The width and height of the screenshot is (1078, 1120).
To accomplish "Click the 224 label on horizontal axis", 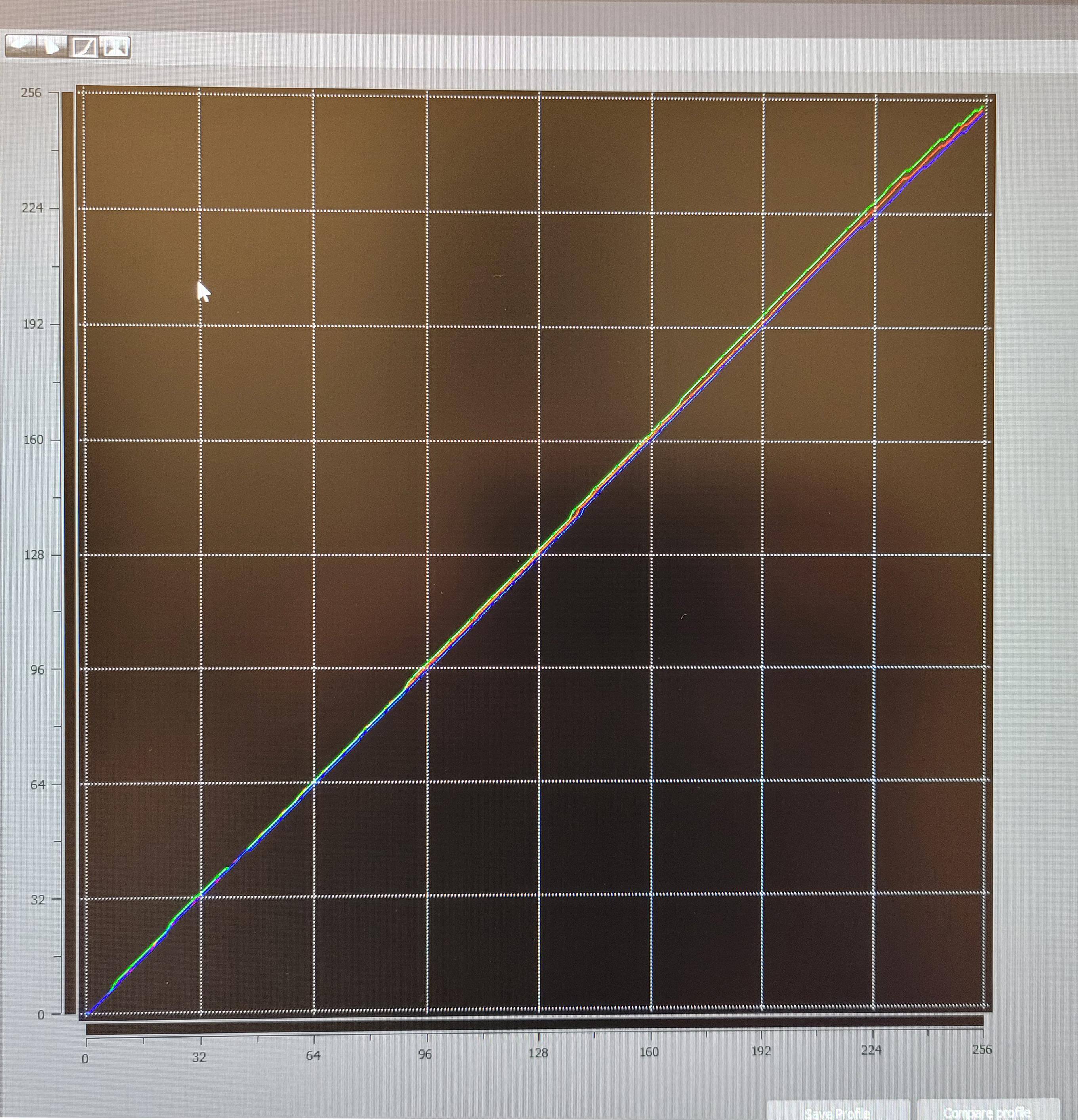I will [x=871, y=1050].
